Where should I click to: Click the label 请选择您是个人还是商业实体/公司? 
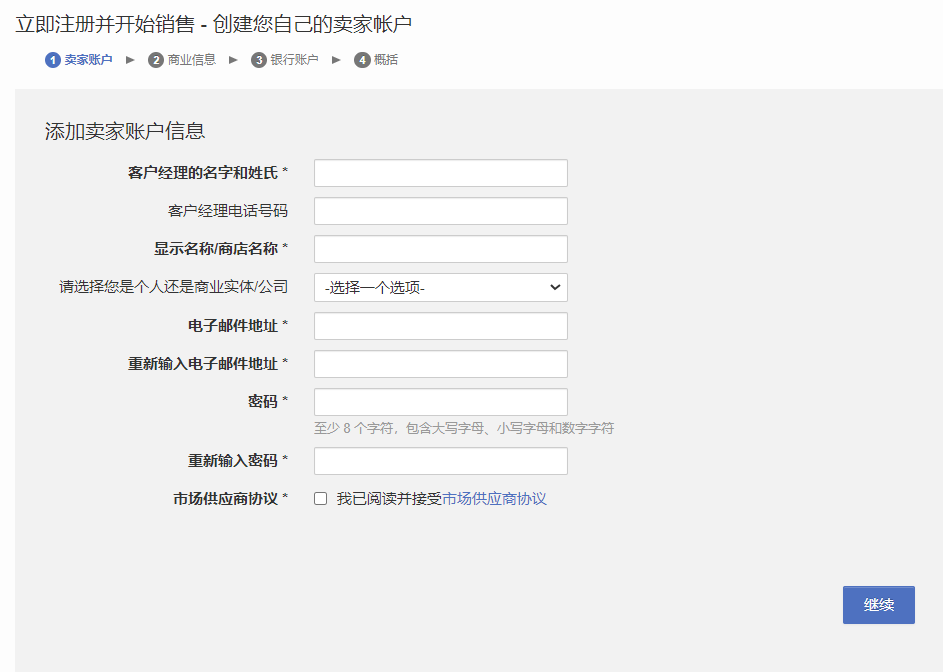point(173,287)
